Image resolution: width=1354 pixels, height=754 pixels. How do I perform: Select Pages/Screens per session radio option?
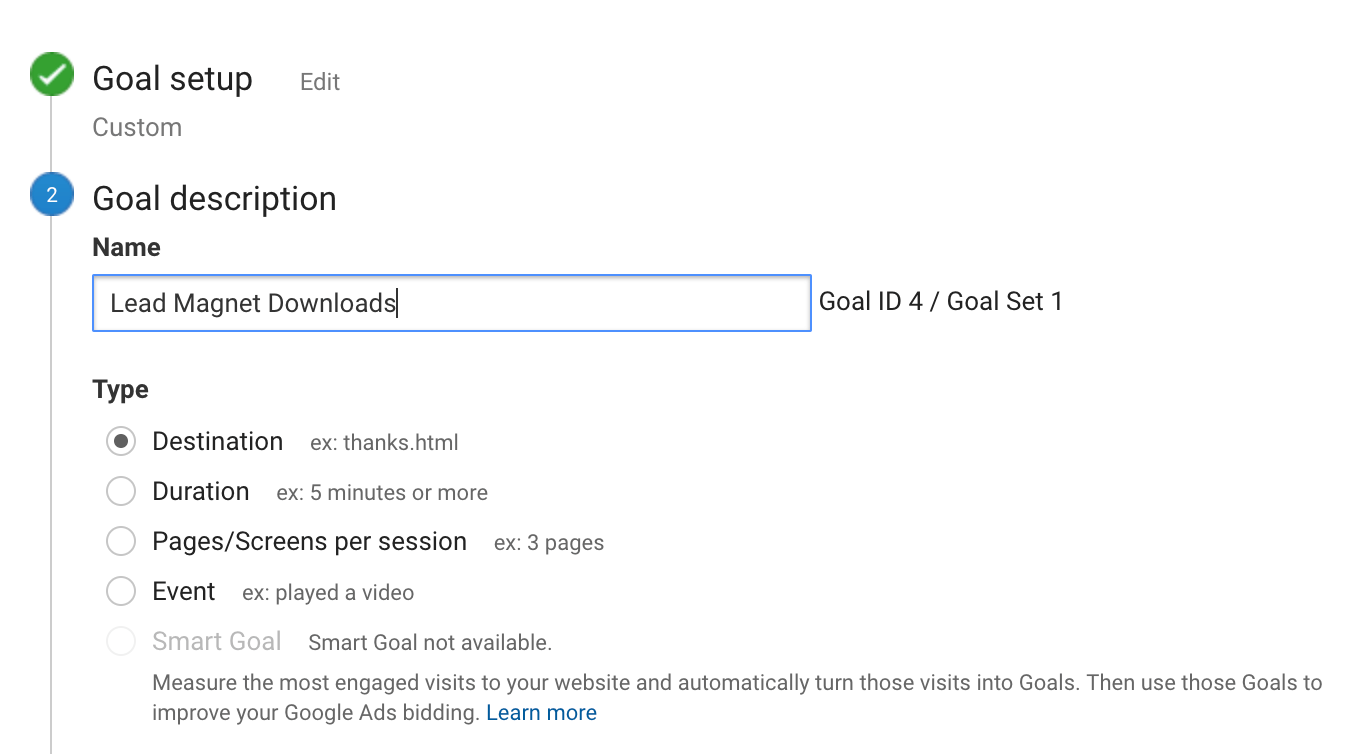[121, 541]
